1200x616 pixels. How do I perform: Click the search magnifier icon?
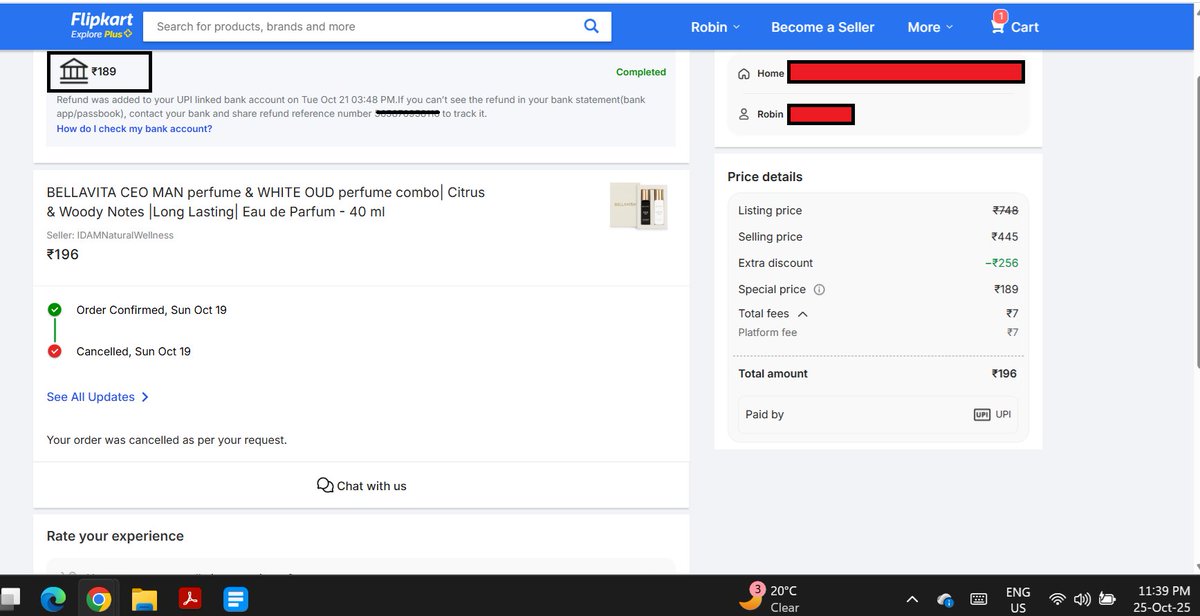coord(591,26)
